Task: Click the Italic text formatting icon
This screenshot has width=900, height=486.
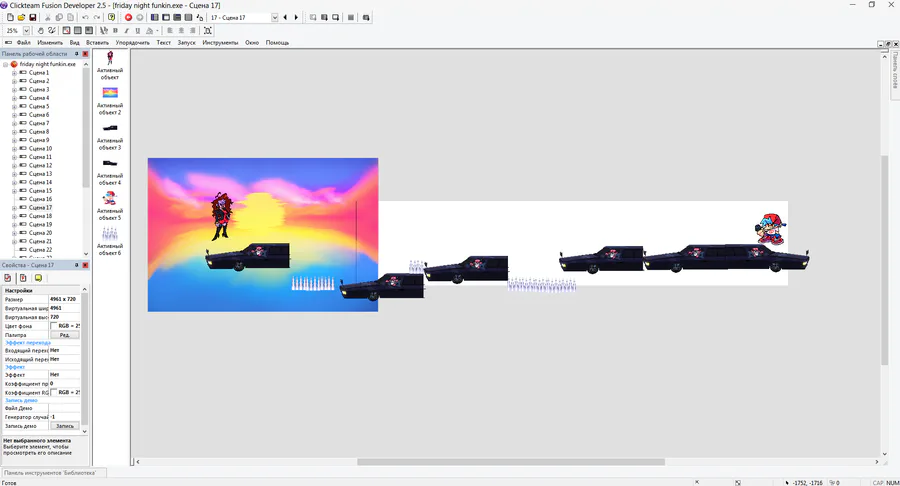Action: click(126, 30)
